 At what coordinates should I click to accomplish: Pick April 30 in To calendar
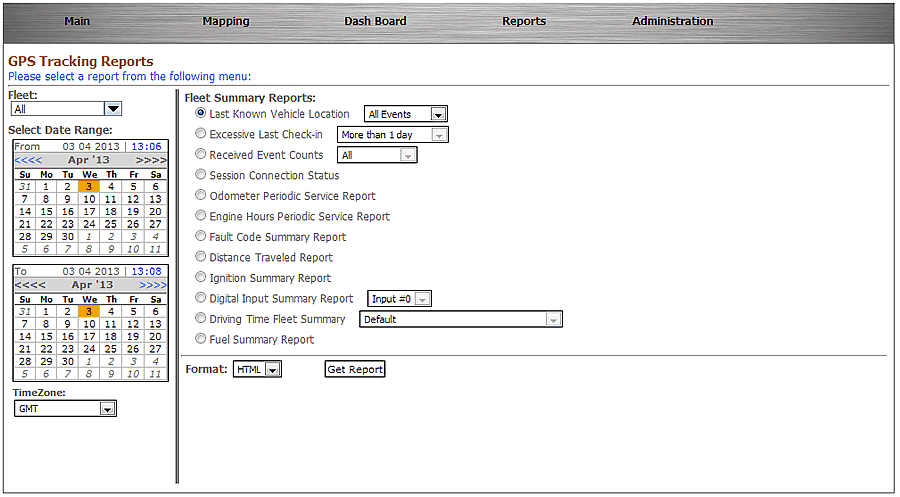[68, 362]
